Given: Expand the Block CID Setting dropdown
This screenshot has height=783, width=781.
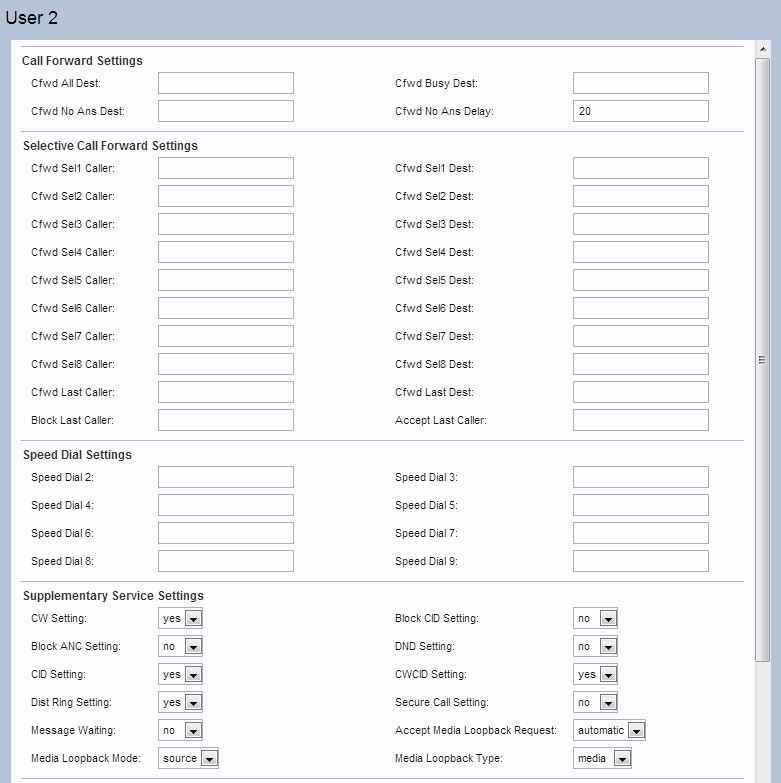Looking at the screenshot, I should (595, 619).
